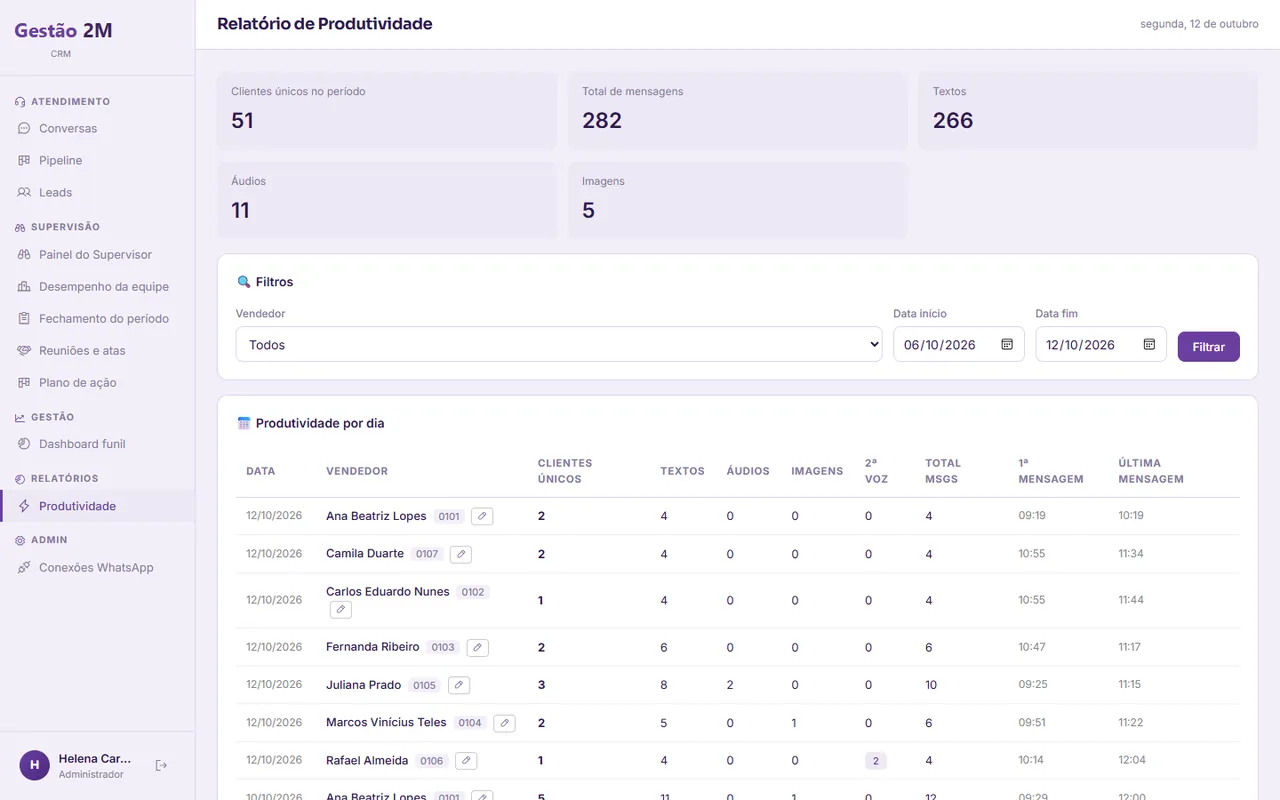This screenshot has height=800, width=1280.
Task: Click the Fernanda Ribeiro vendor name
Action: click(373, 647)
